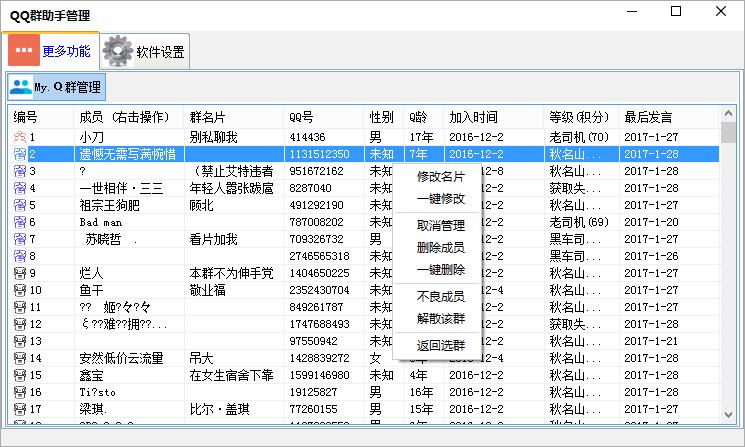Click the admin icon on row 5
The height and width of the screenshot is (447, 745).
(x=19, y=205)
